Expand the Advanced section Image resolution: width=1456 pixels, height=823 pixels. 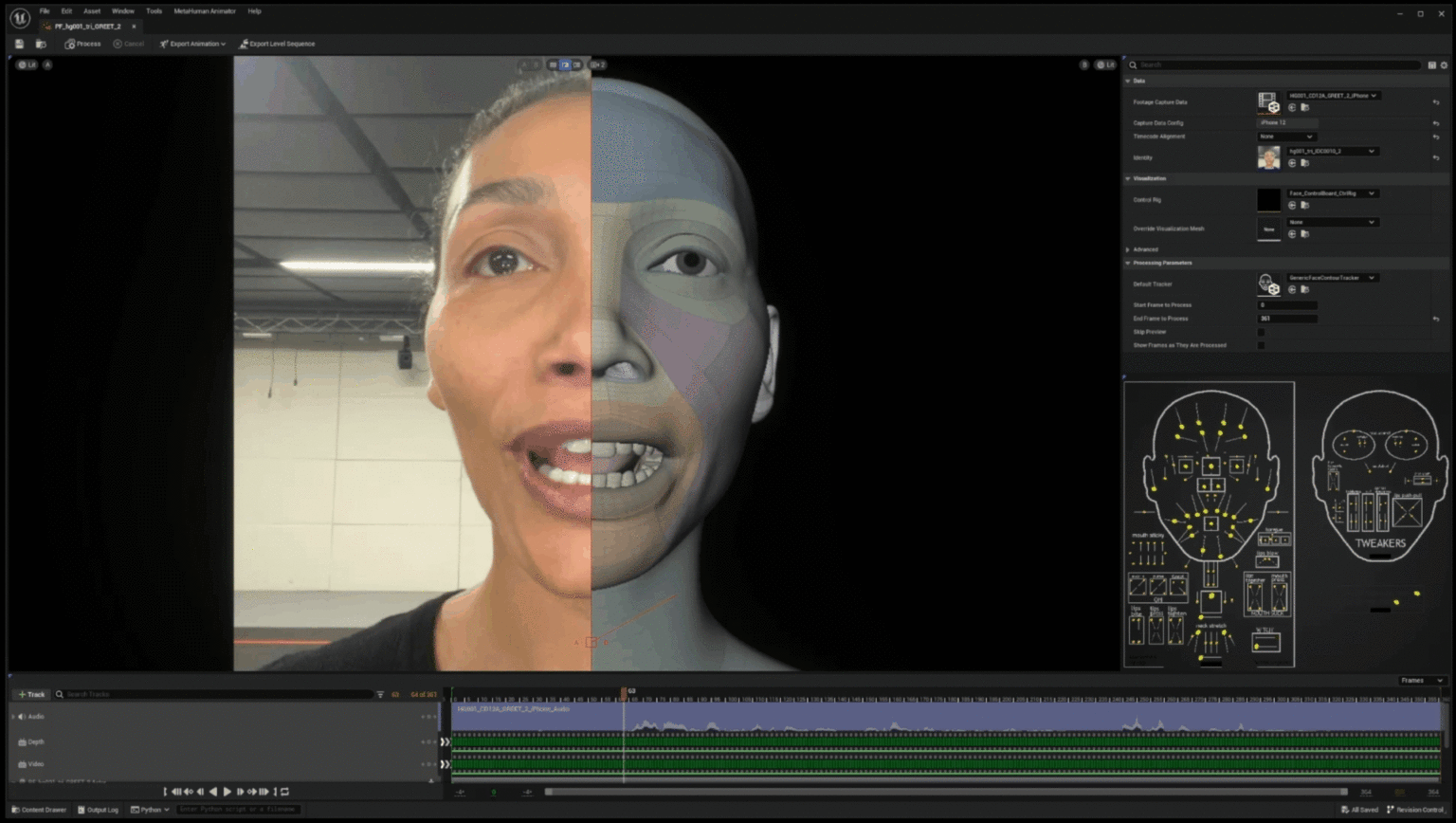[x=1144, y=249]
